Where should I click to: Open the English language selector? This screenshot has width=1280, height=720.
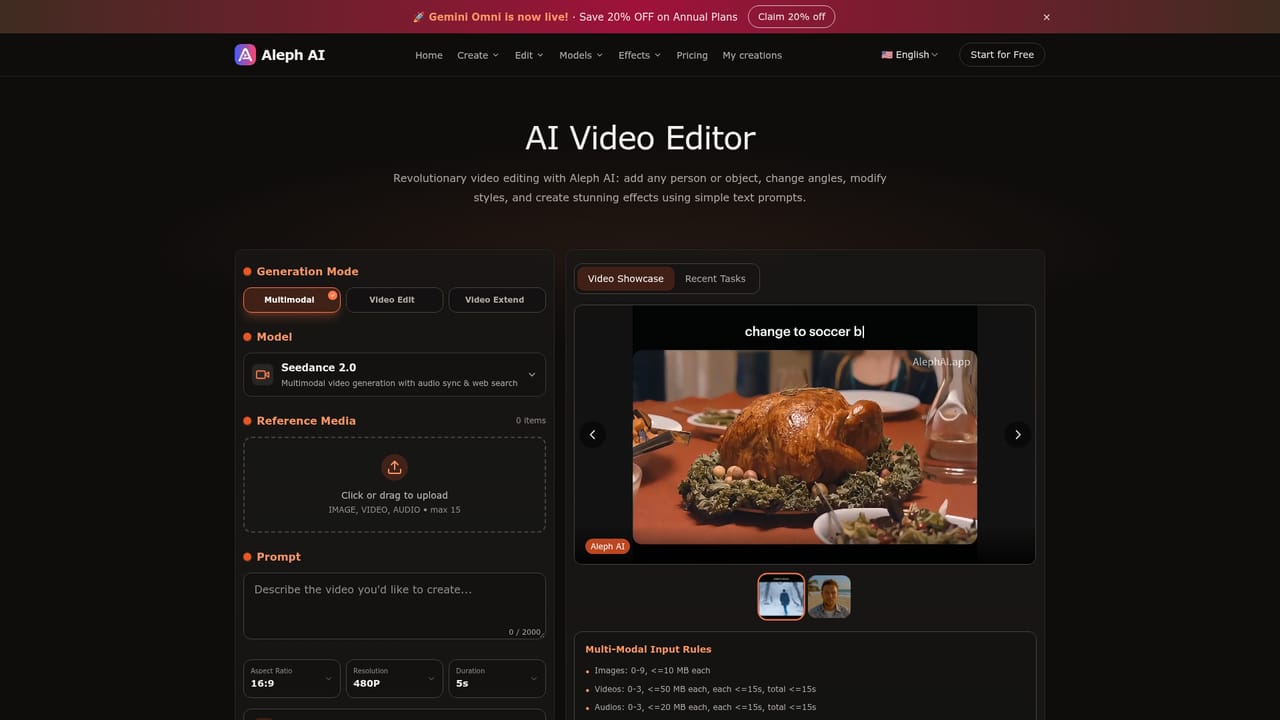pyautogui.click(x=909, y=55)
